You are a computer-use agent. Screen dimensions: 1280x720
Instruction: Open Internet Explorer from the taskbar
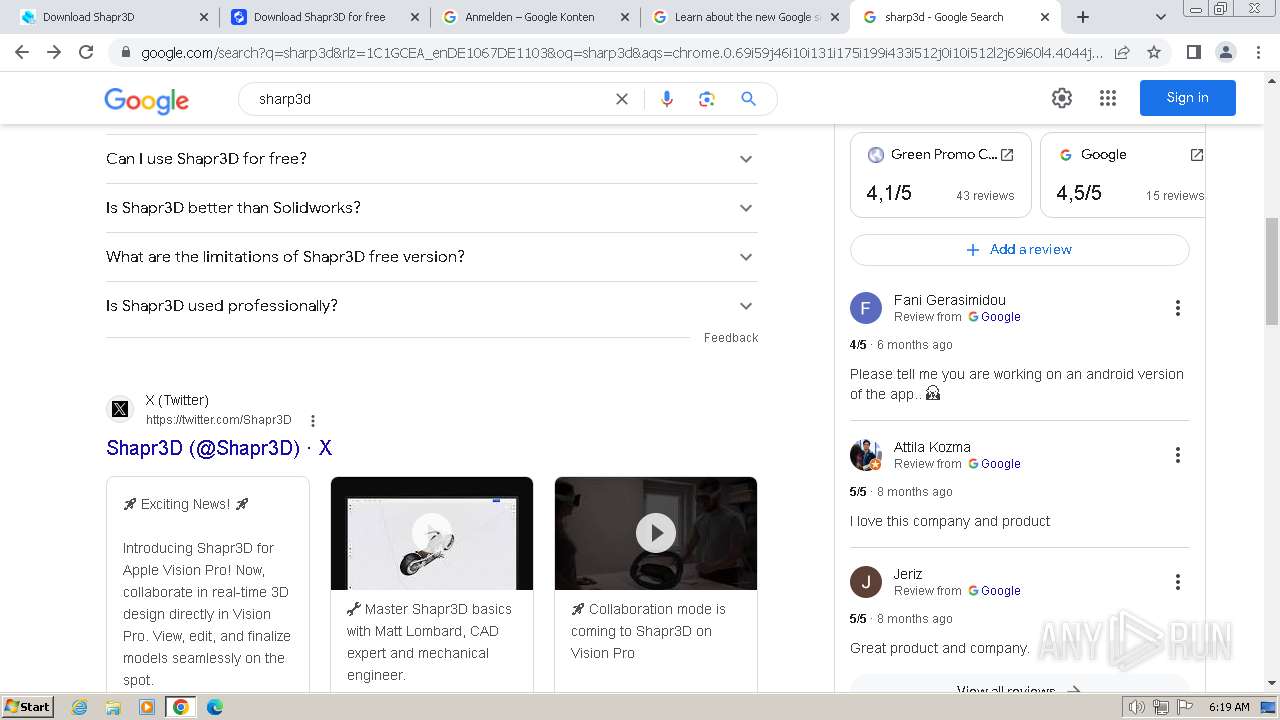[x=80, y=707]
